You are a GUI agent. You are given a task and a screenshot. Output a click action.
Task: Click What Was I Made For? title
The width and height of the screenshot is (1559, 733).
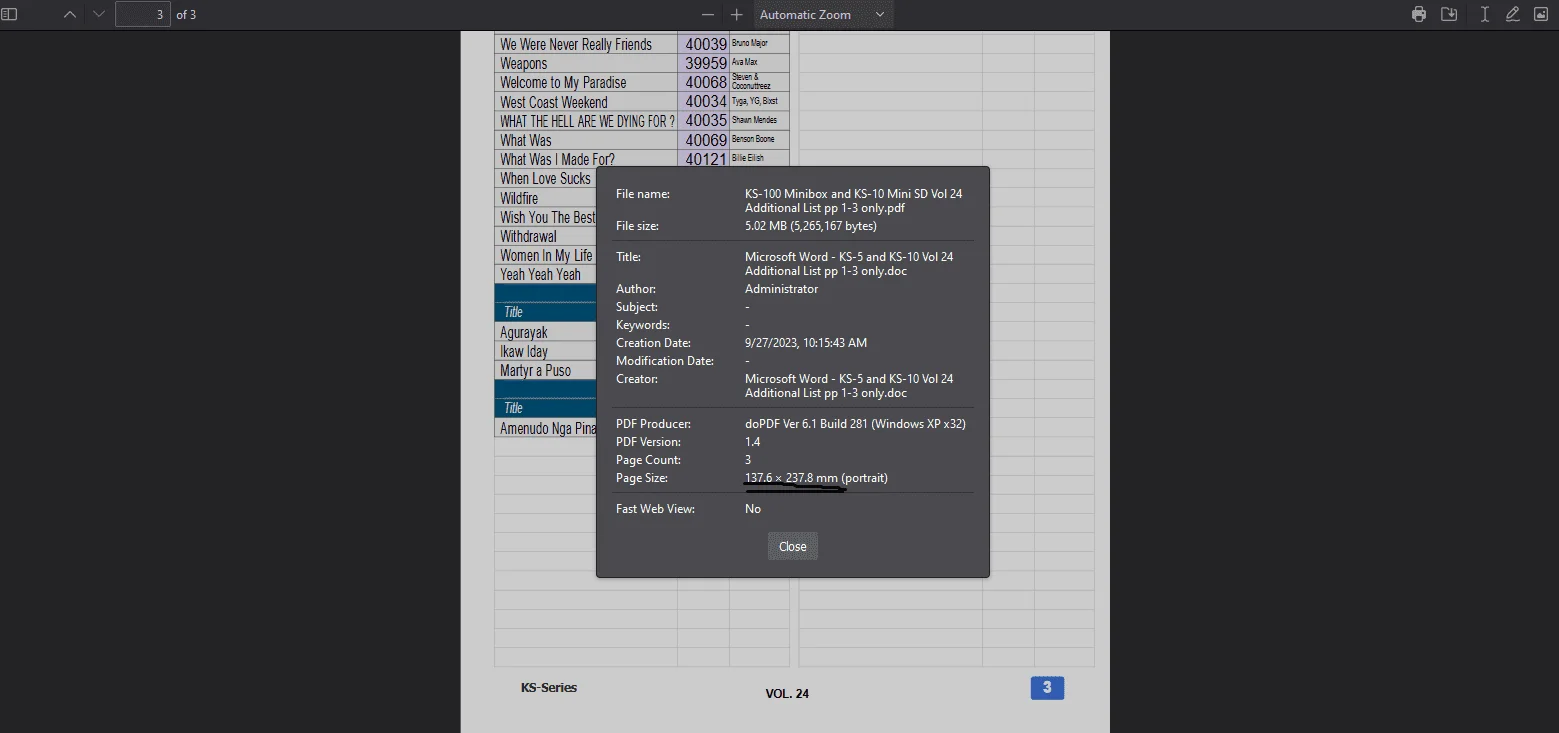[557, 159]
